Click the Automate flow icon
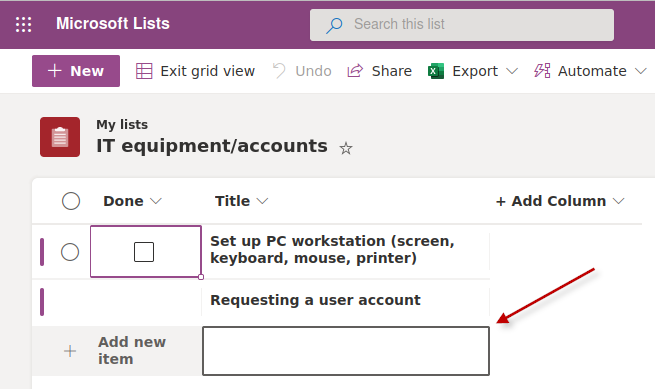Screen dimensions: 655x389 542,71
